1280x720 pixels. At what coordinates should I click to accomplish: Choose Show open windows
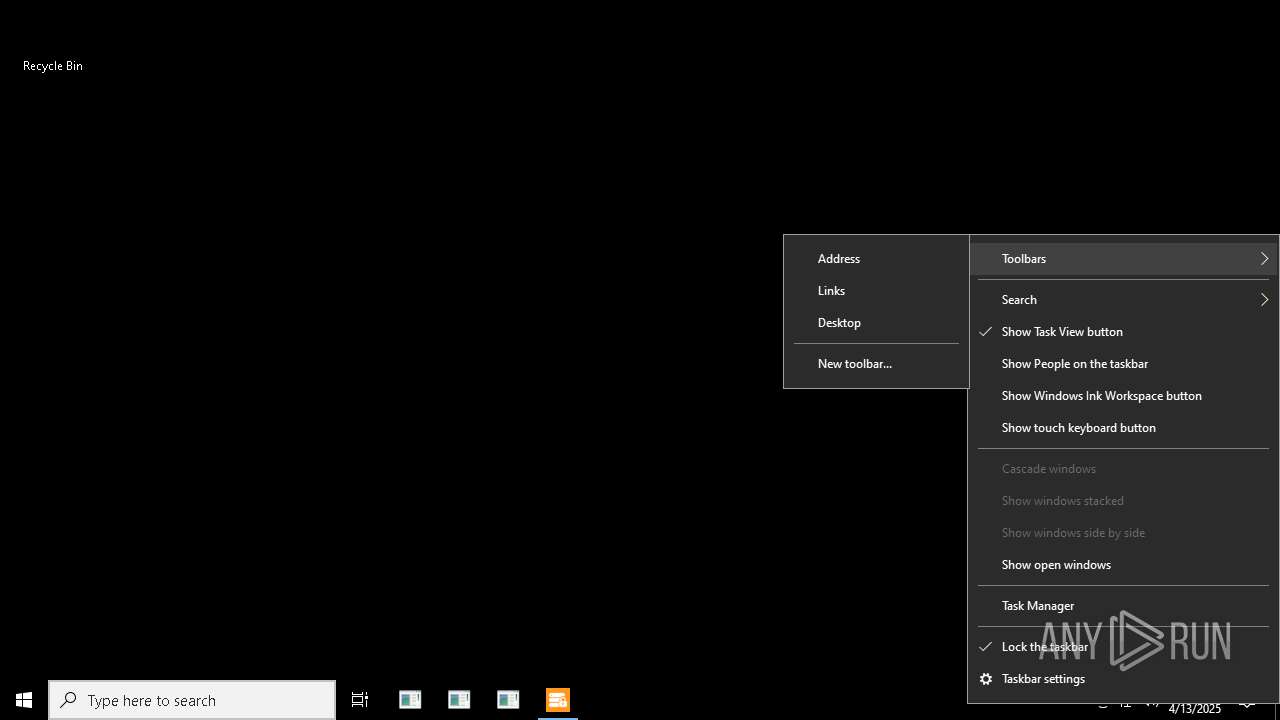pos(1123,565)
